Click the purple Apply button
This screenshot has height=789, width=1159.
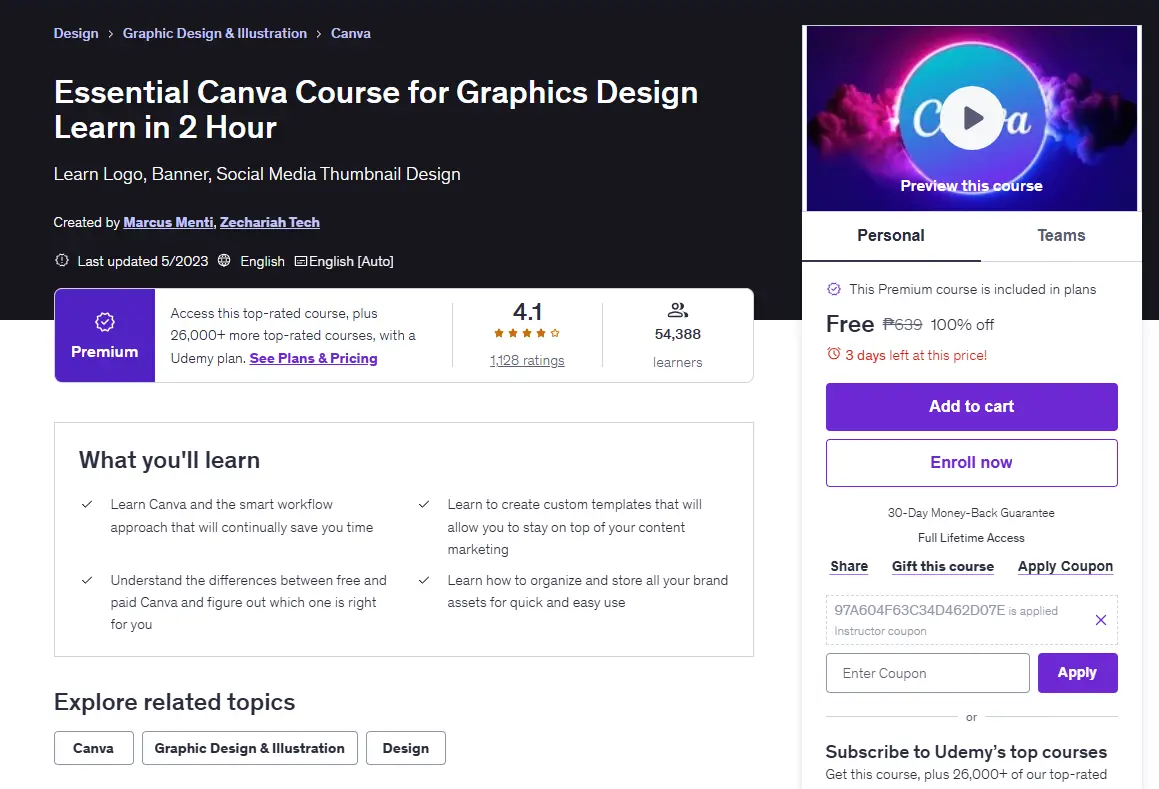tap(1077, 673)
